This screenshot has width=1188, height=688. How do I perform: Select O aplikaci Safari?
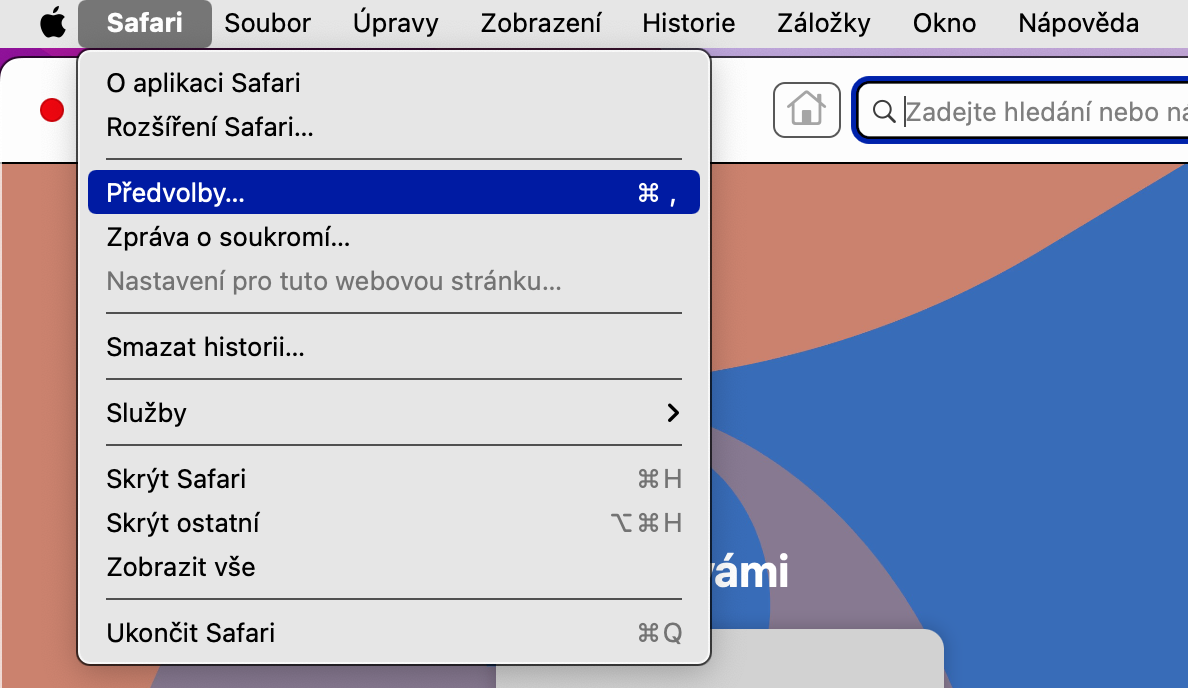point(394,83)
